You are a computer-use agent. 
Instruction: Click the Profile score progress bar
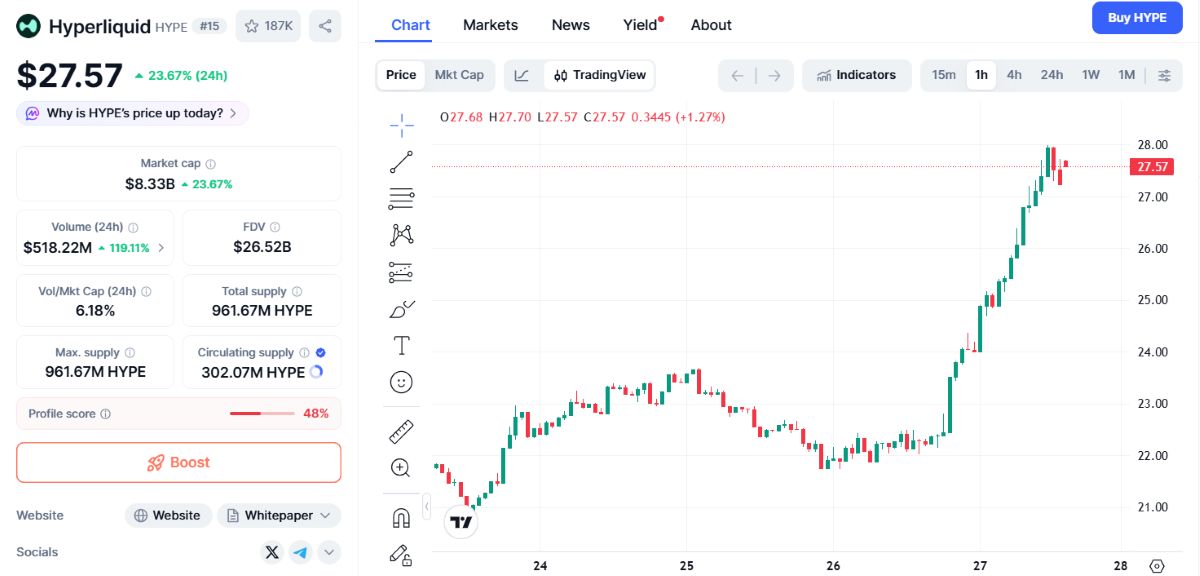(x=262, y=414)
